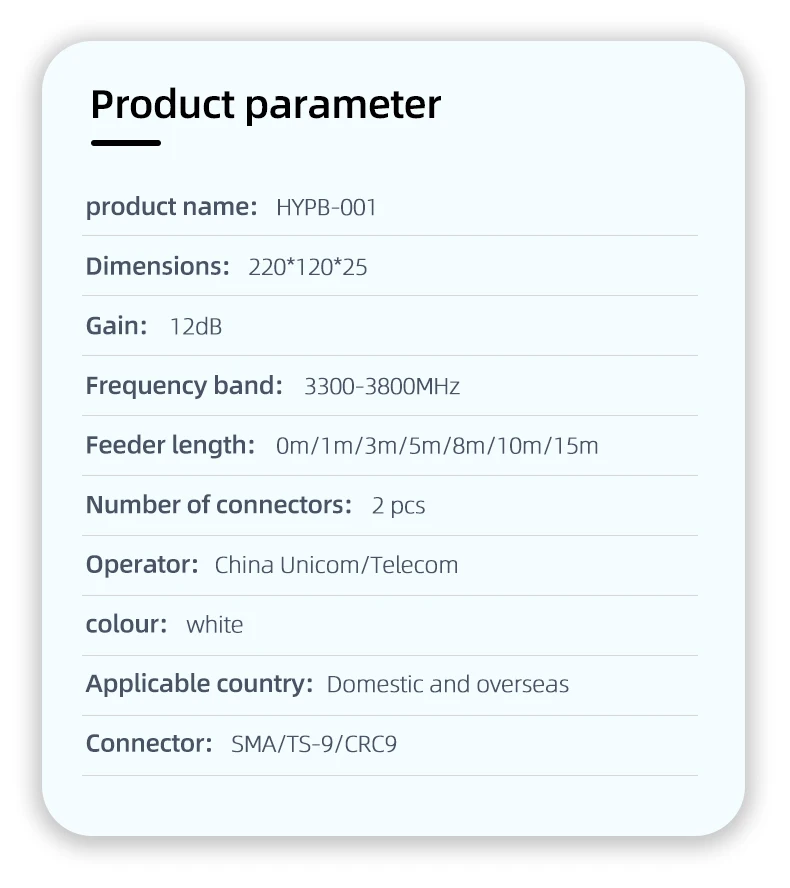The height and width of the screenshot is (888, 790).
Task: Select the Domestic and overseas value
Action: pyautogui.click(x=448, y=685)
